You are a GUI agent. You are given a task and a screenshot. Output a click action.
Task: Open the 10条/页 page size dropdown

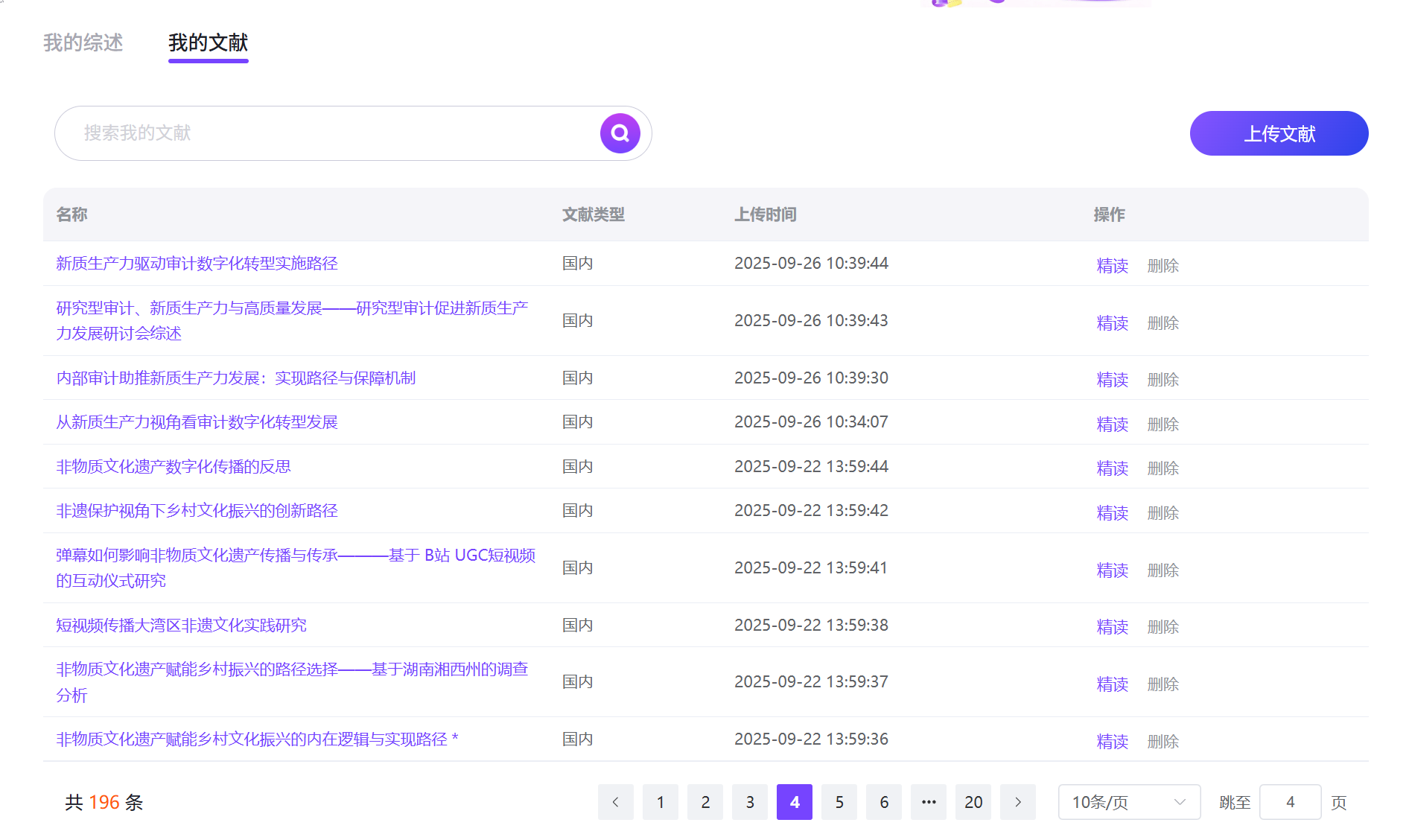[1128, 802]
